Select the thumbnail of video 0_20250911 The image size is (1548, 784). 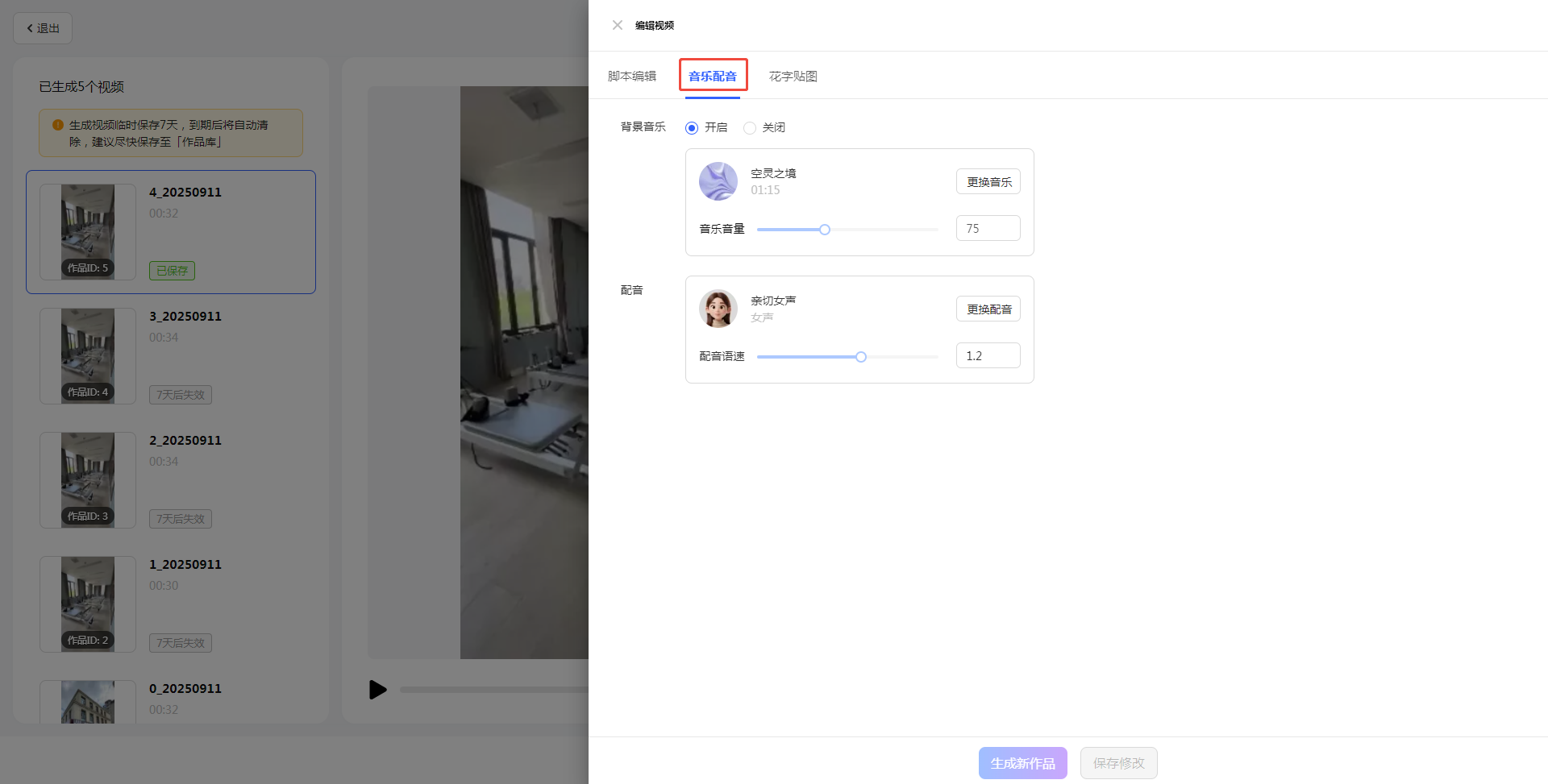point(88,702)
